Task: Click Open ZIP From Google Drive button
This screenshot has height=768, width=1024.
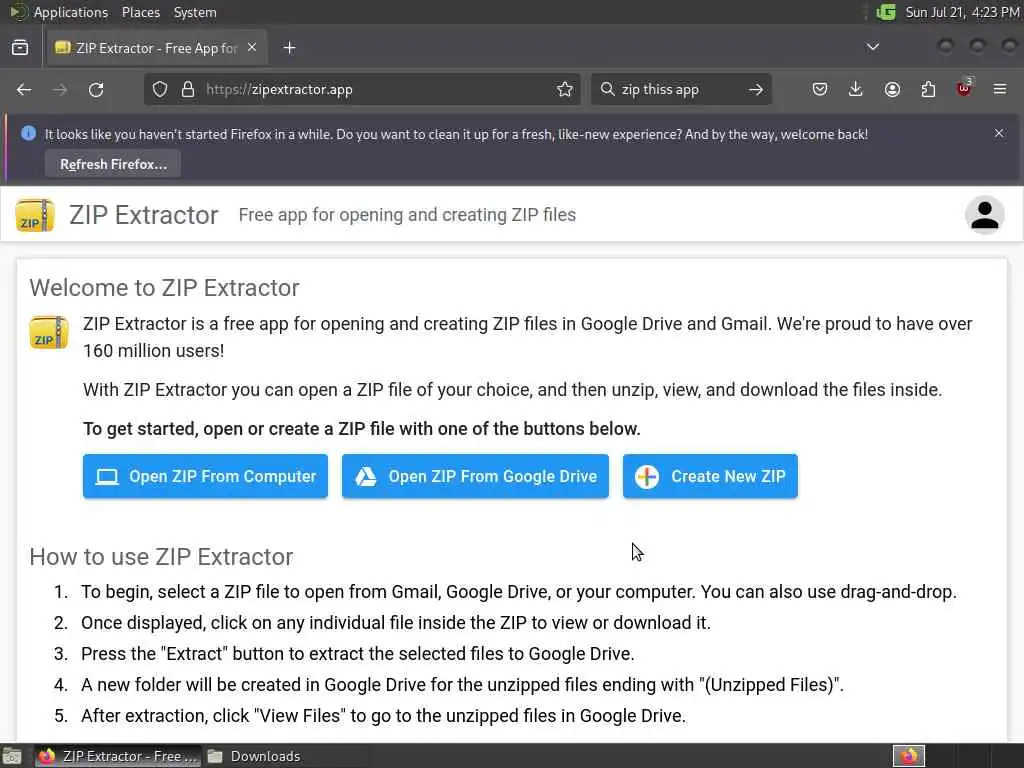Action: (x=475, y=476)
